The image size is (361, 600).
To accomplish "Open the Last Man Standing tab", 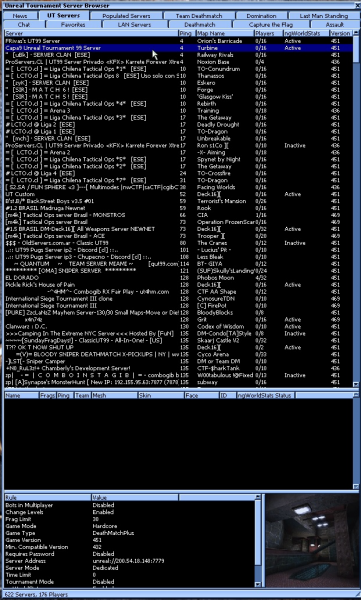I will [x=323, y=16].
